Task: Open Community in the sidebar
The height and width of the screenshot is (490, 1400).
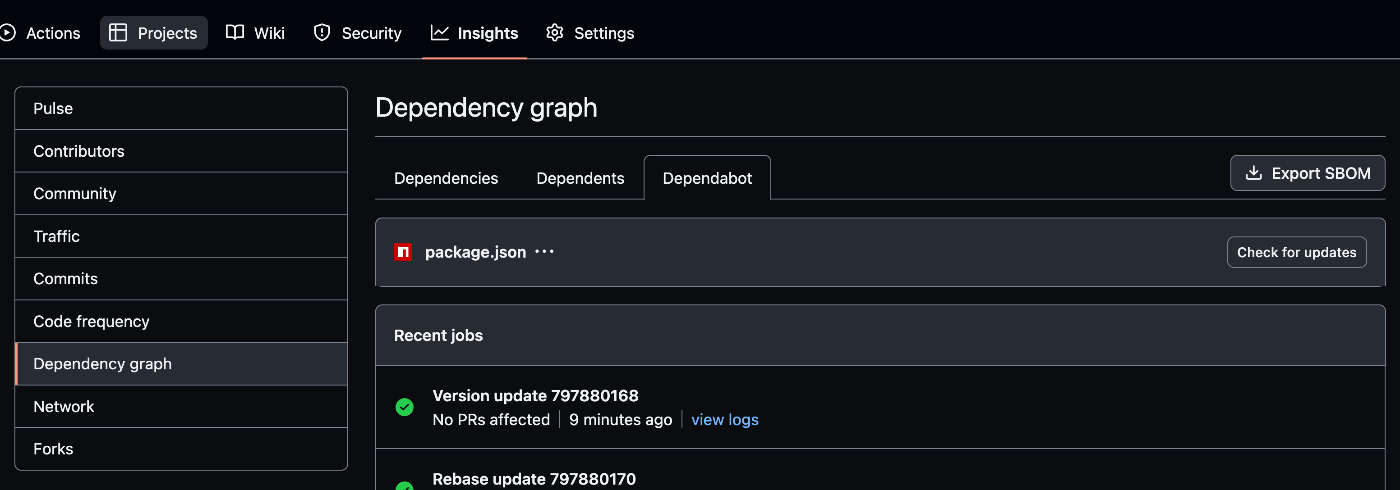Action: point(181,194)
